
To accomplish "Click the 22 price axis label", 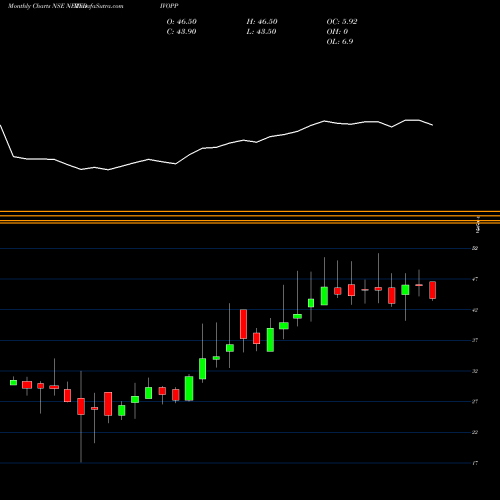I will tap(475, 432).
